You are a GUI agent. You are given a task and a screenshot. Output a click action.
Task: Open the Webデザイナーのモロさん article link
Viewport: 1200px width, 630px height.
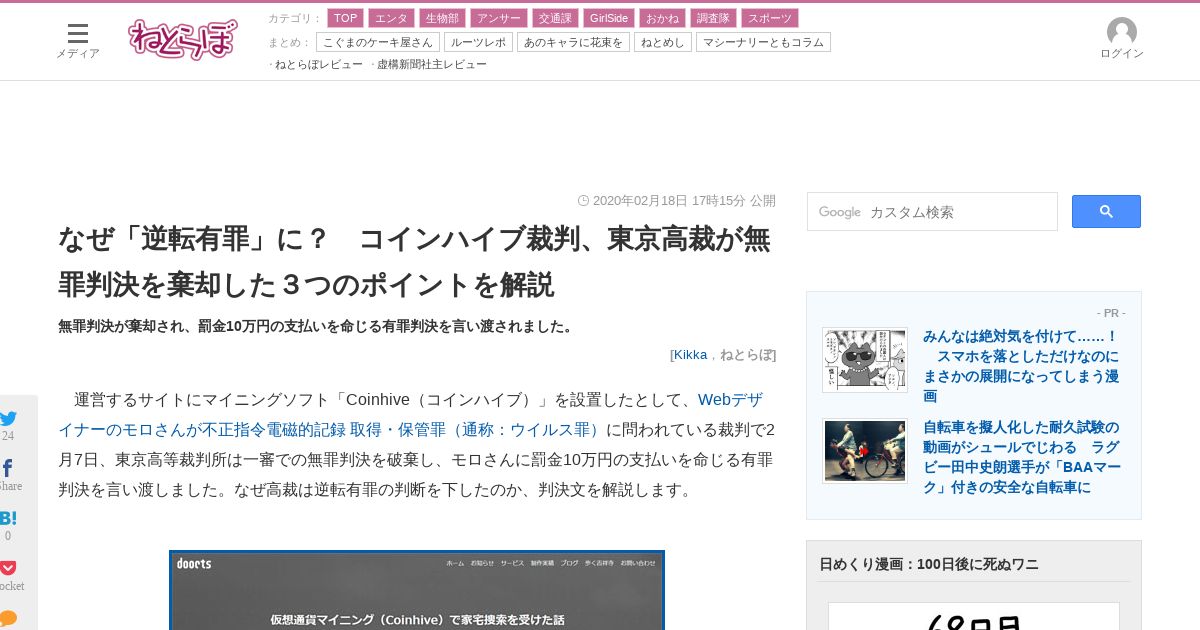410,414
